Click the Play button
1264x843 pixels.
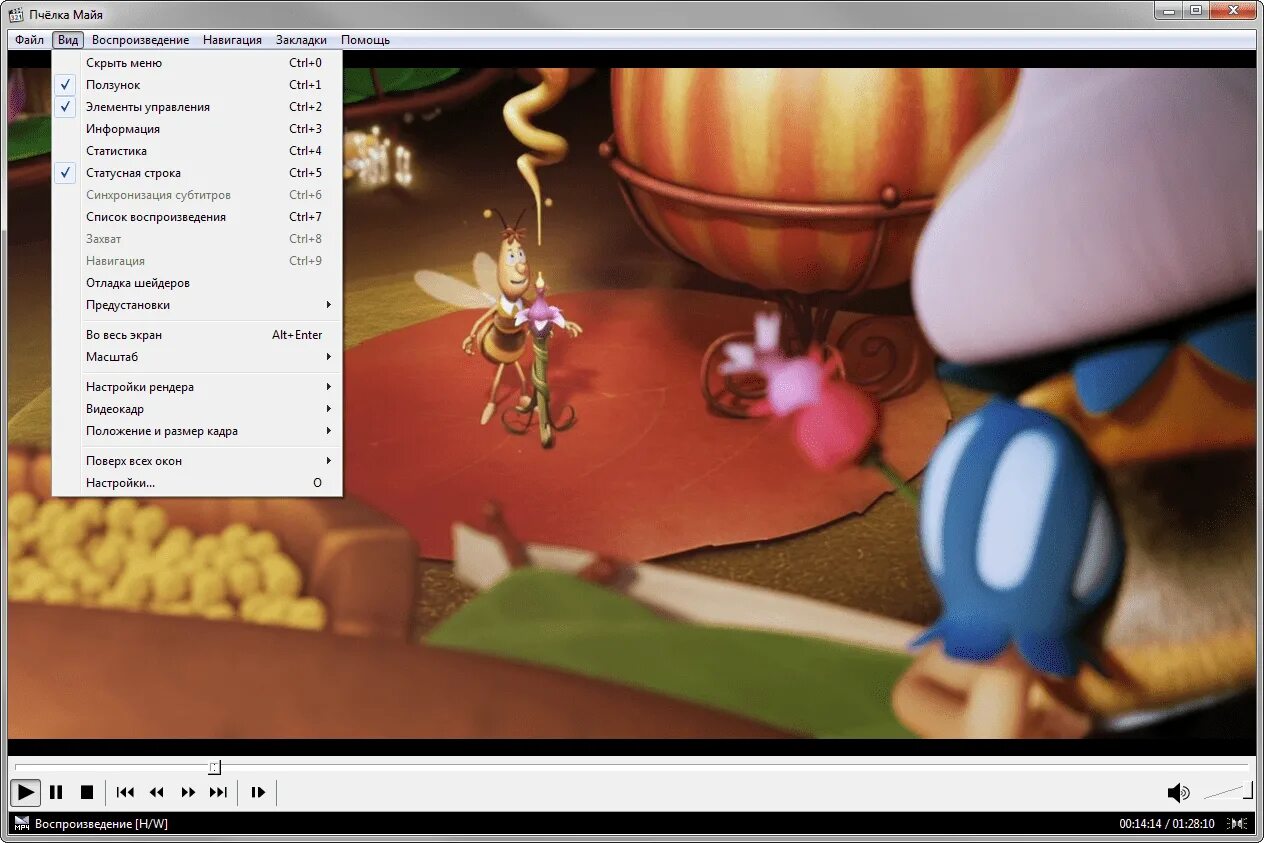(26, 792)
